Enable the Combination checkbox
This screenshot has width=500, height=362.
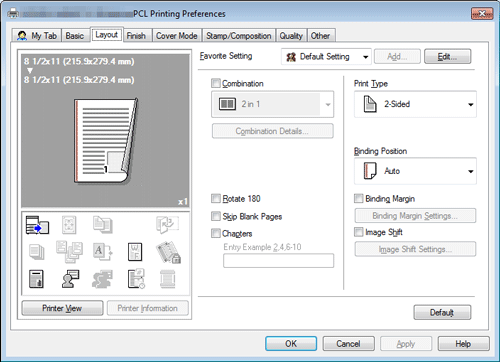tap(216, 83)
